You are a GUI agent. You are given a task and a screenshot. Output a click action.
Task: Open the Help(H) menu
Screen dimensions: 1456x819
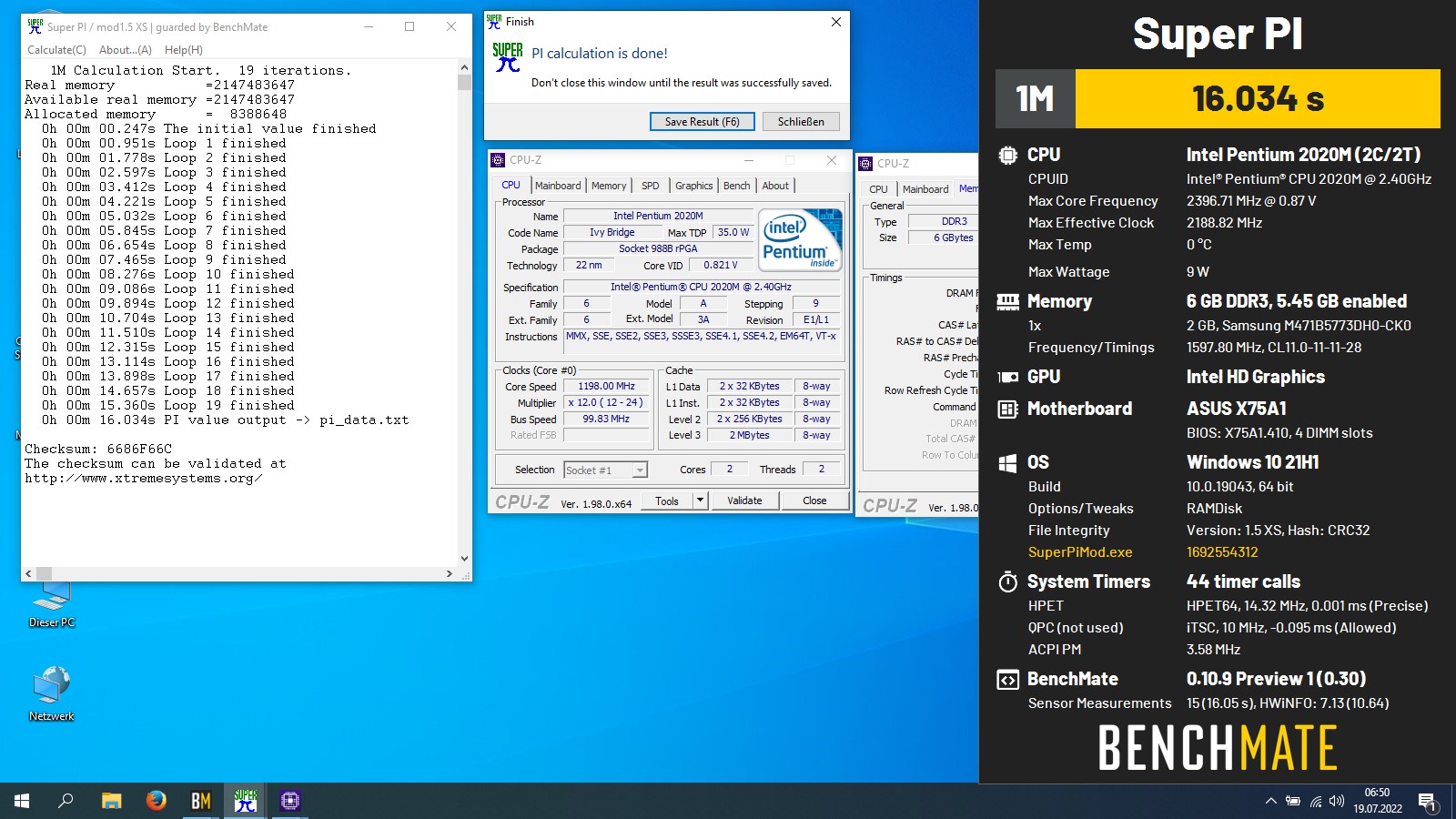(184, 50)
